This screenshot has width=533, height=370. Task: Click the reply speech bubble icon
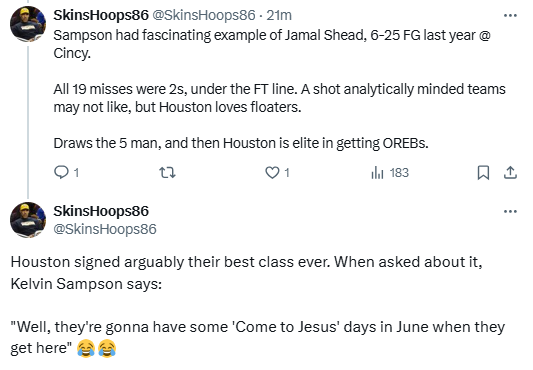(61, 172)
